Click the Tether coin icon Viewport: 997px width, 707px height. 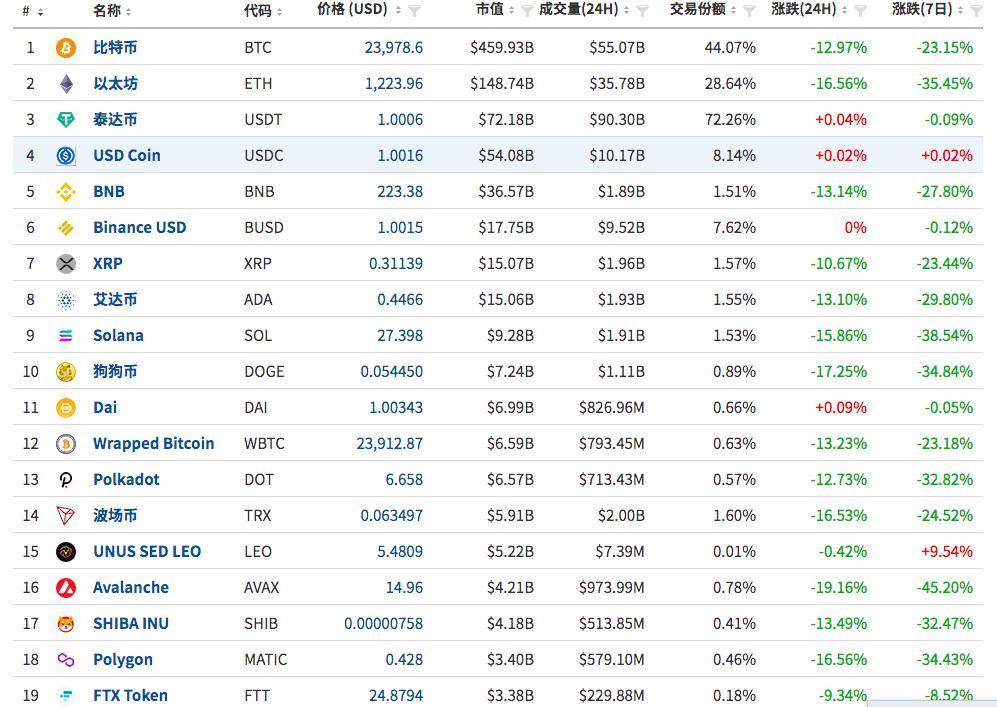click(x=65, y=119)
